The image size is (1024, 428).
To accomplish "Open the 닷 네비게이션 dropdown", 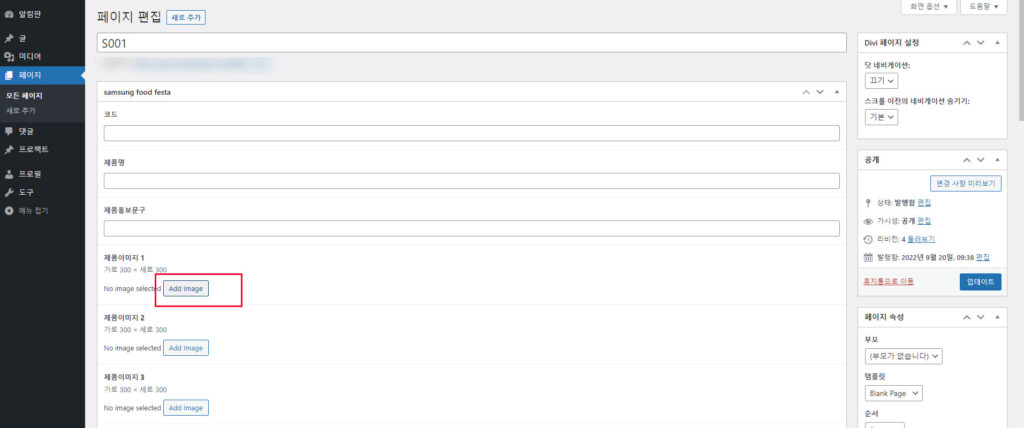I will [881, 80].
